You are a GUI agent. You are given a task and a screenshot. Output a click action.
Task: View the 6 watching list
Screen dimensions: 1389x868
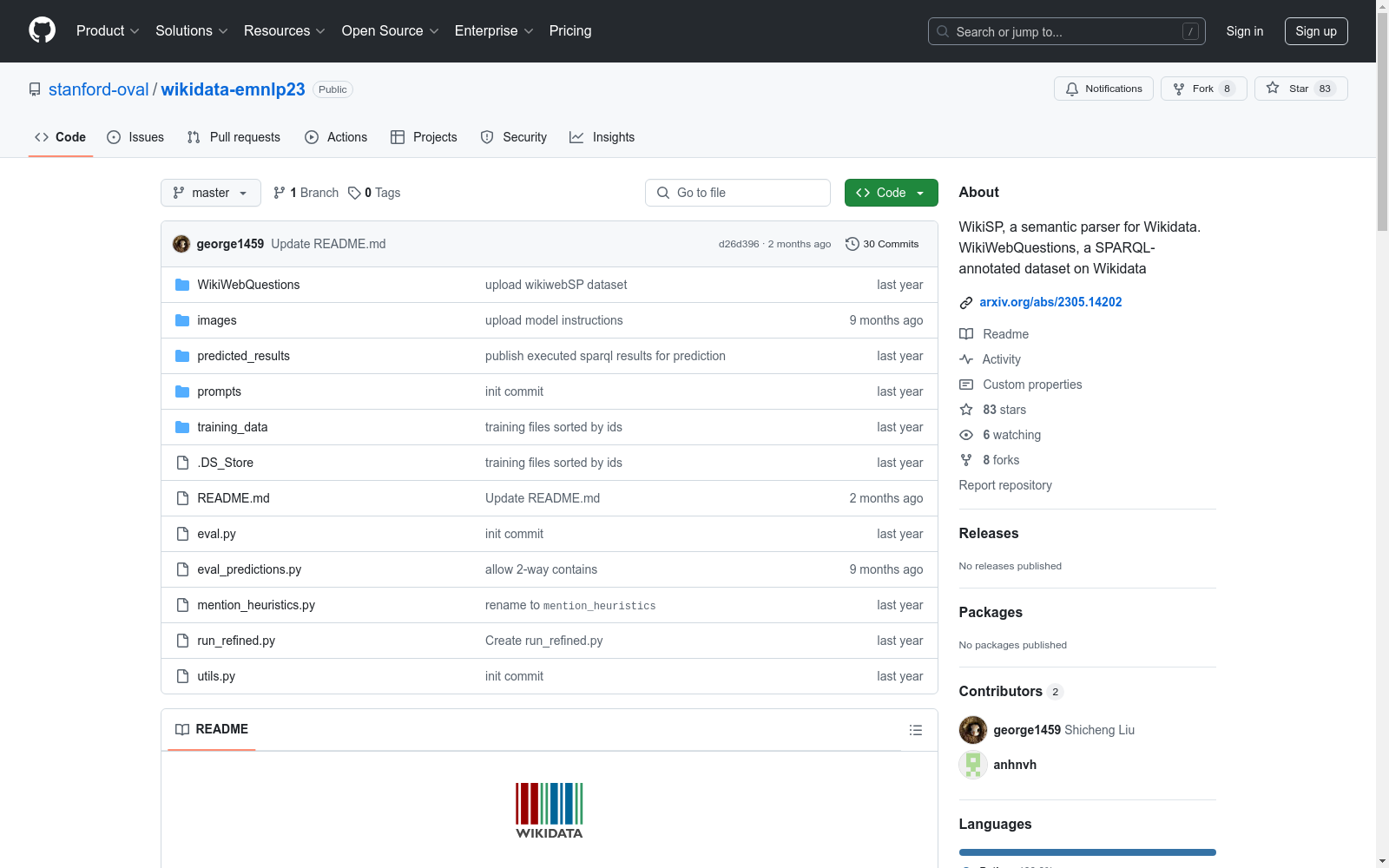(x=1000, y=435)
